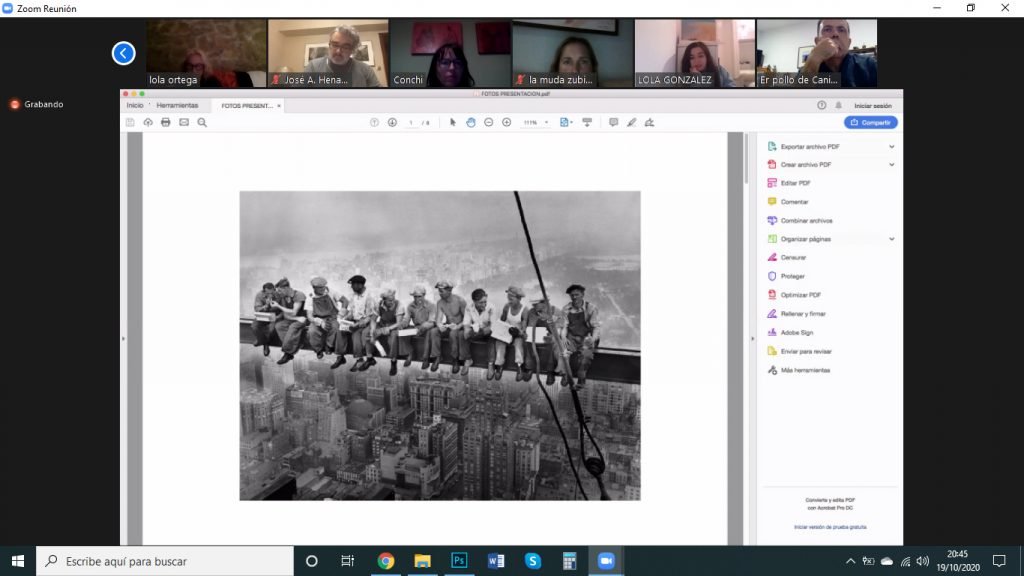Screen dimensions: 1024x576
Task: Click the zoom out minus icon
Action: 488,122
